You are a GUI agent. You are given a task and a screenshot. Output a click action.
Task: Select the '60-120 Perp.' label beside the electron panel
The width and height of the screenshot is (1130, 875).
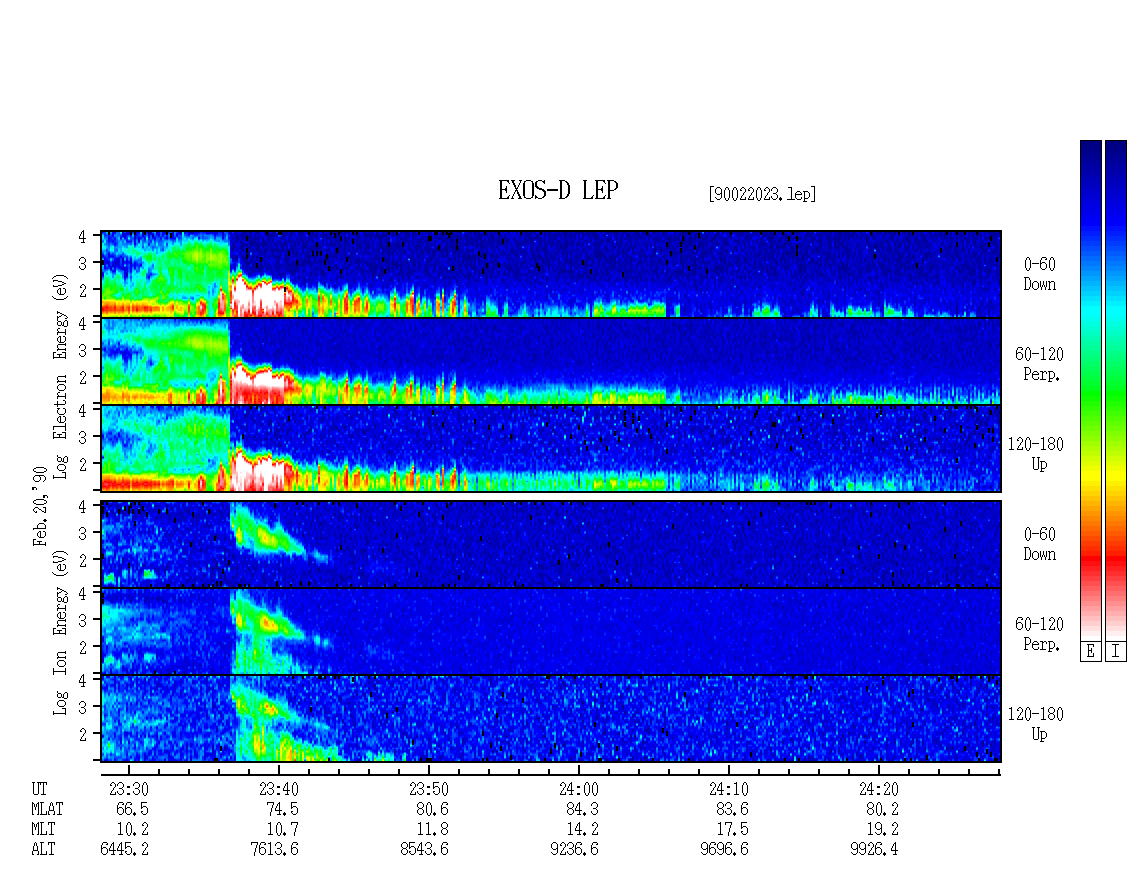click(x=1039, y=364)
